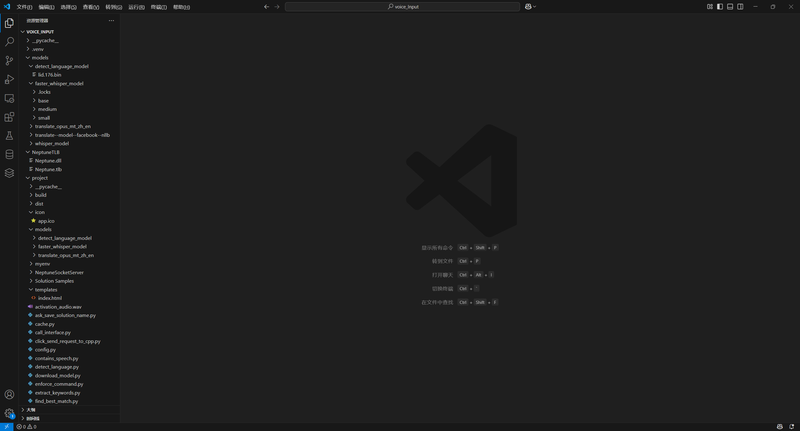Open notifications bell in status bar

(x=791, y=427)
